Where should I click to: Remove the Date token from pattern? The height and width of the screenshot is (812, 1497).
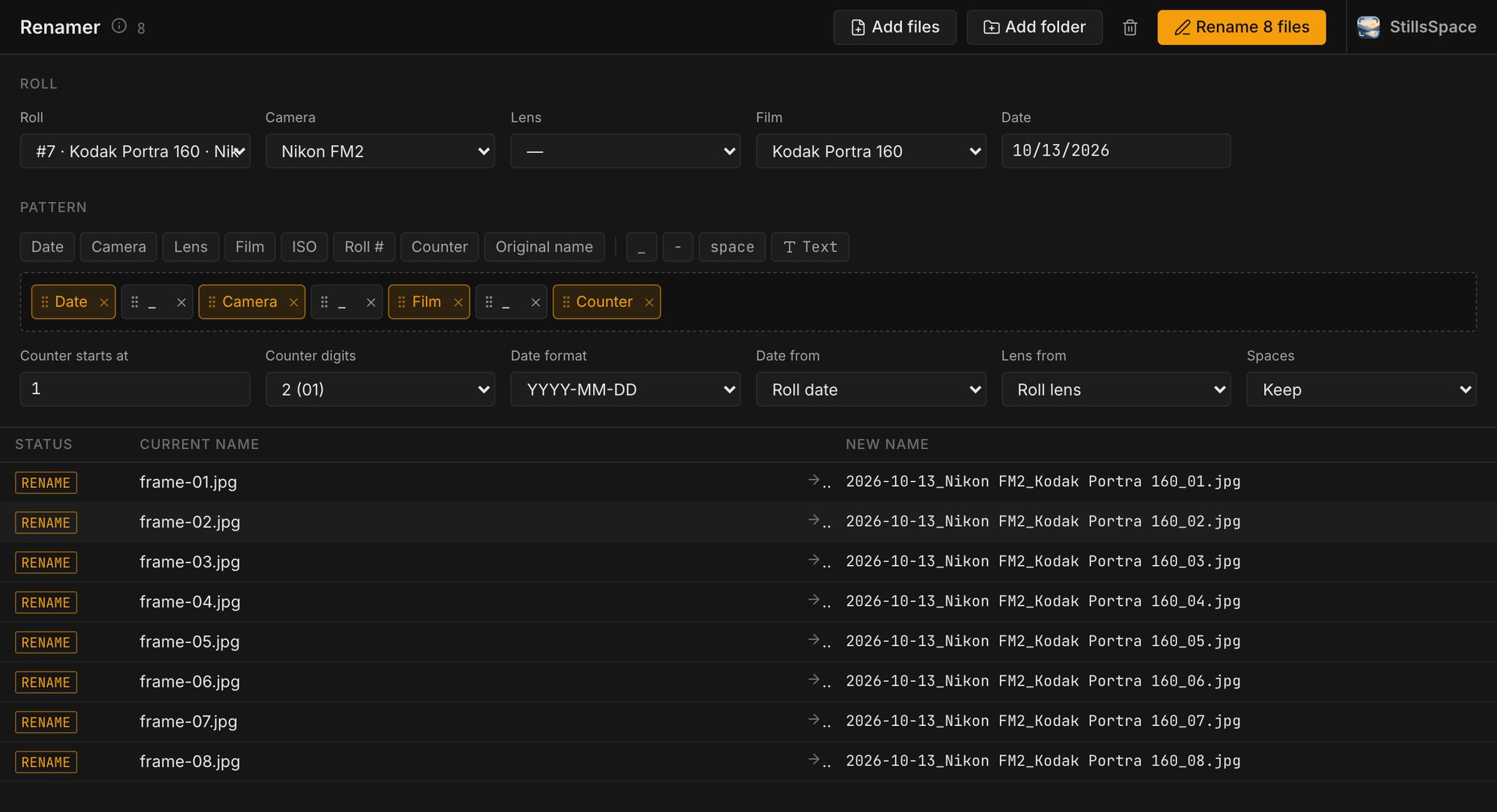(104, 302)
